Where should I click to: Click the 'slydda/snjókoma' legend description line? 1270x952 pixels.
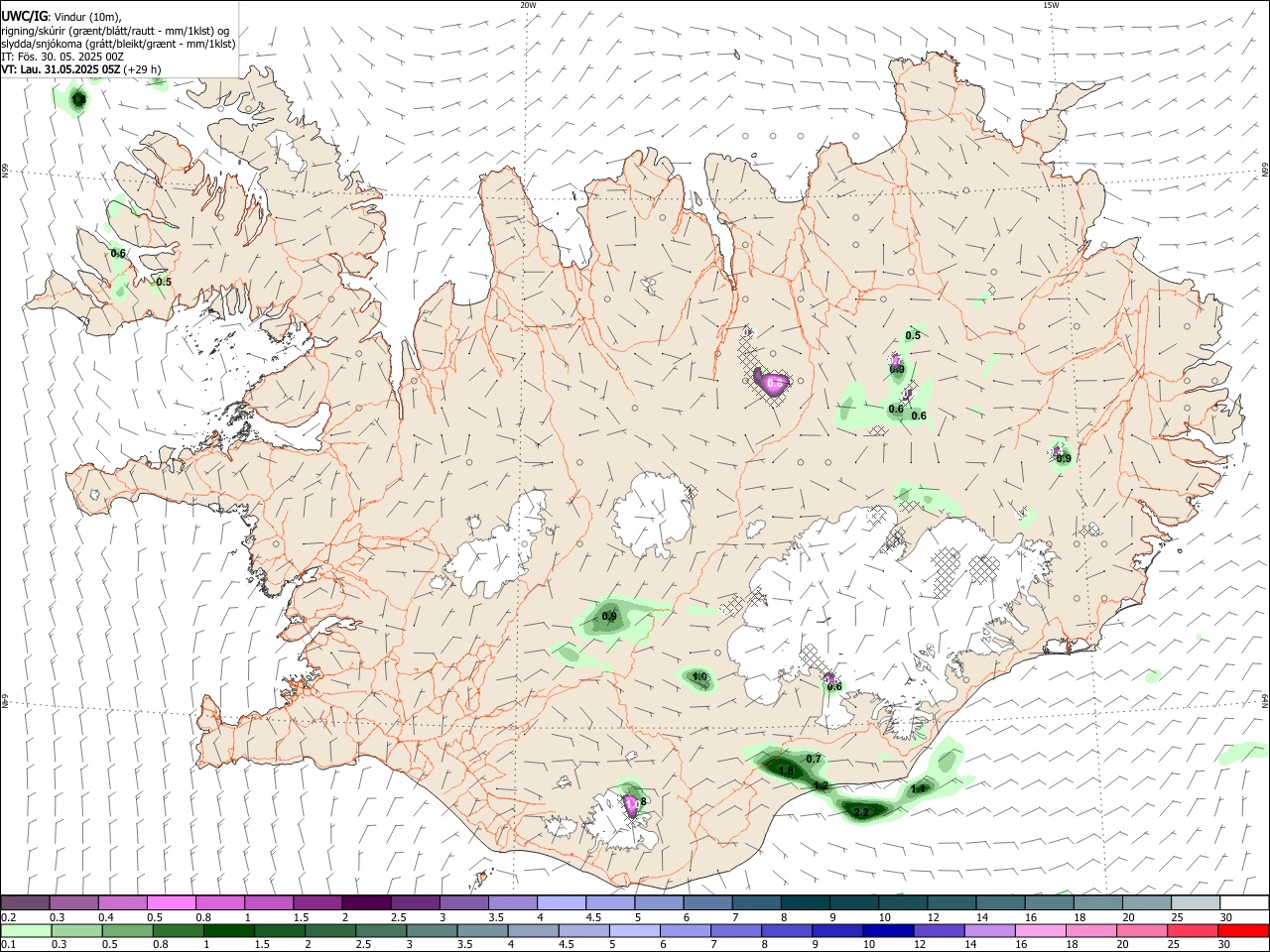[x=118, y=44]
